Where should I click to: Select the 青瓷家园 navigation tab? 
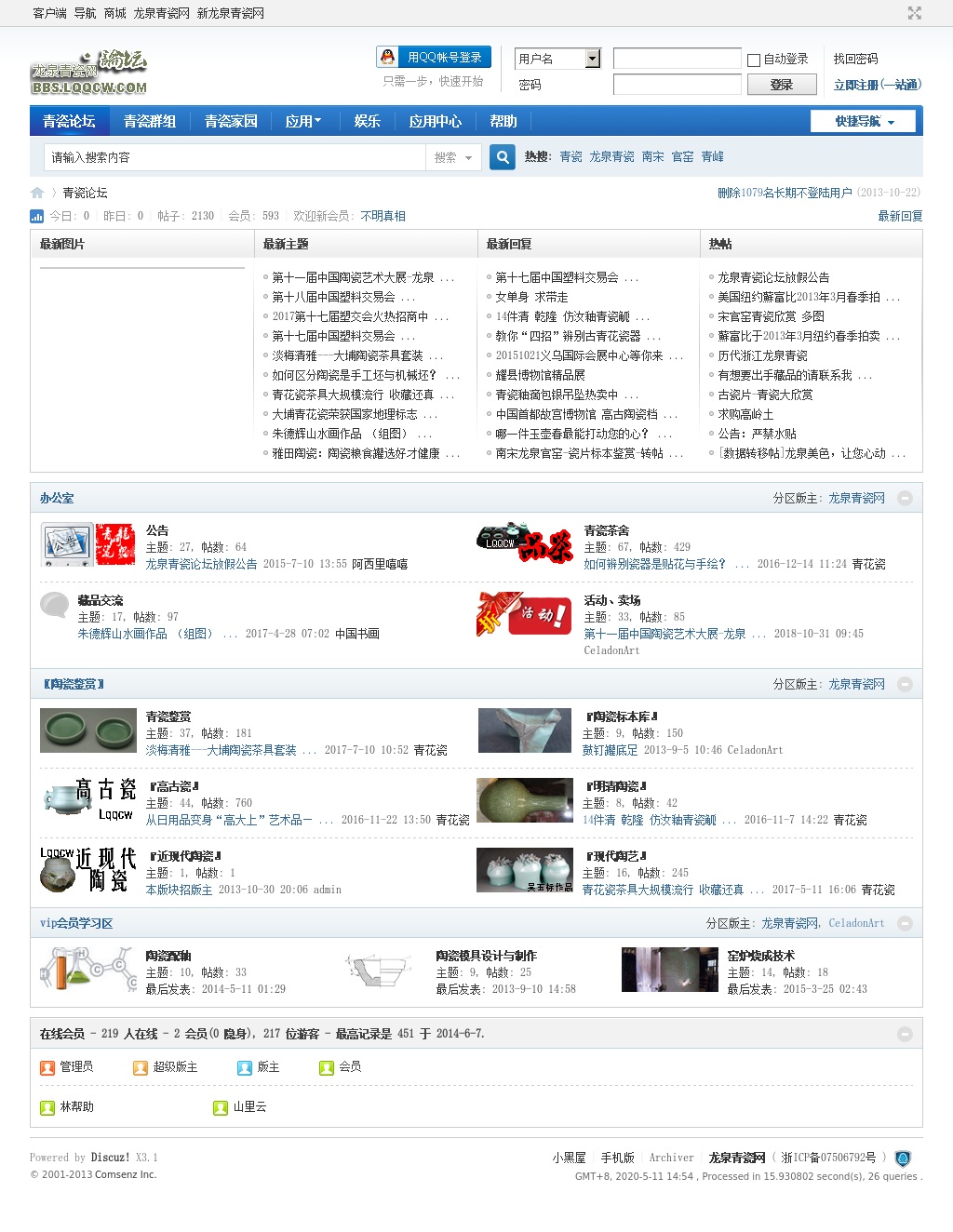pyautogui.click(x=231, y=121)
